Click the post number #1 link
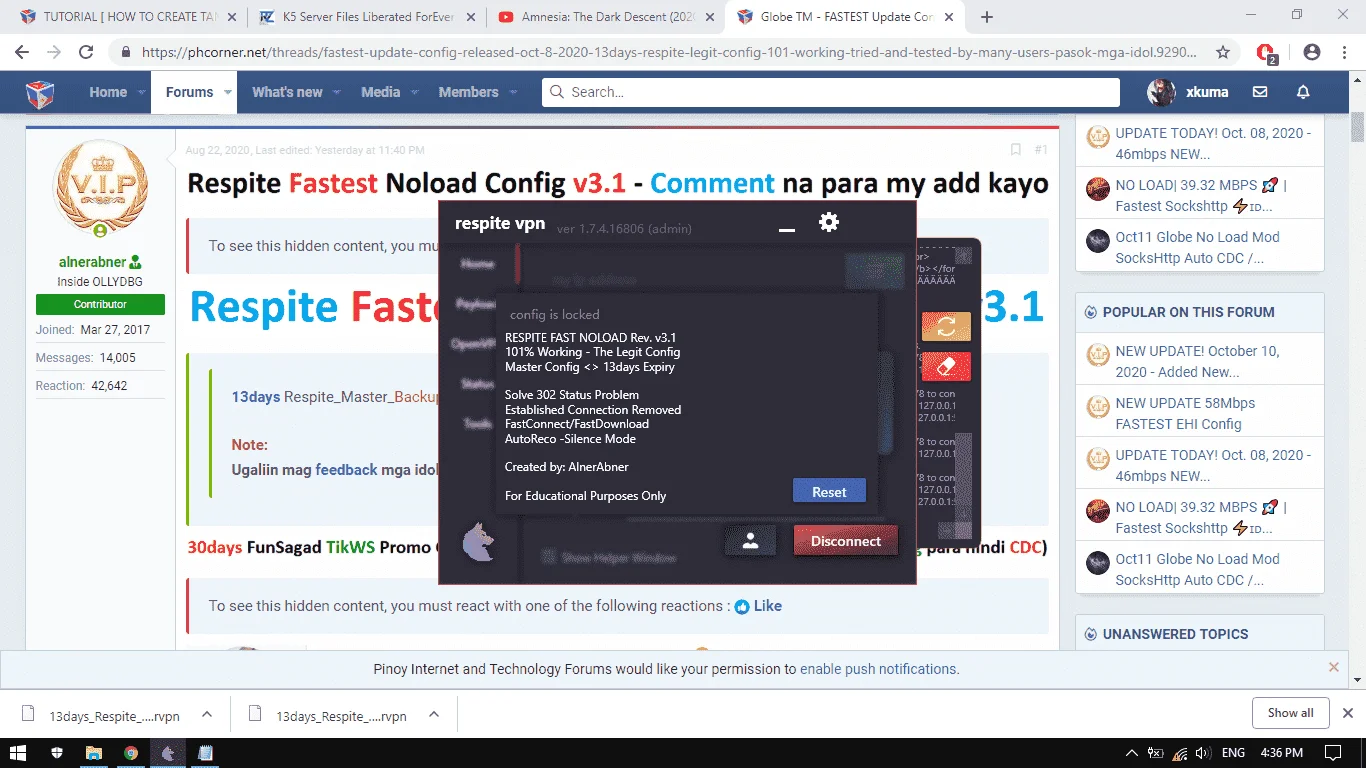The height and width of the screenshot is (768, 1366). pos(1041,150)
